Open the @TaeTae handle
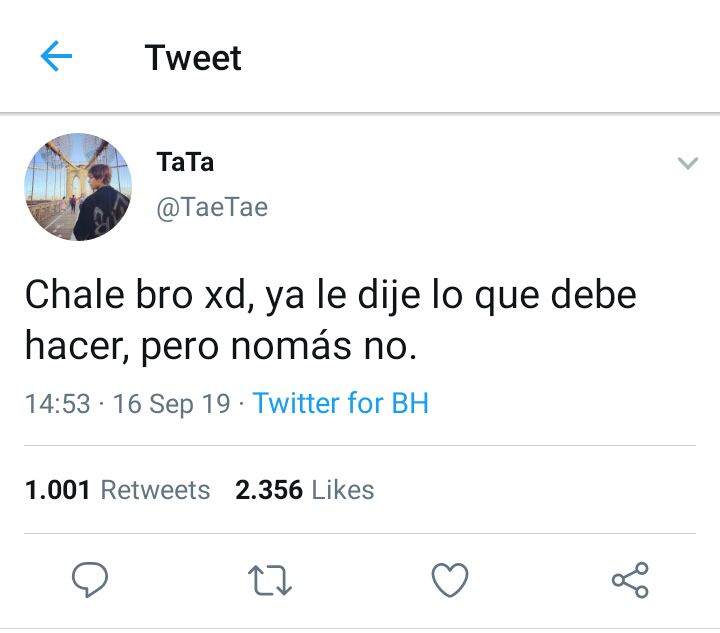The image size is (720, 633). coord(212,207)
